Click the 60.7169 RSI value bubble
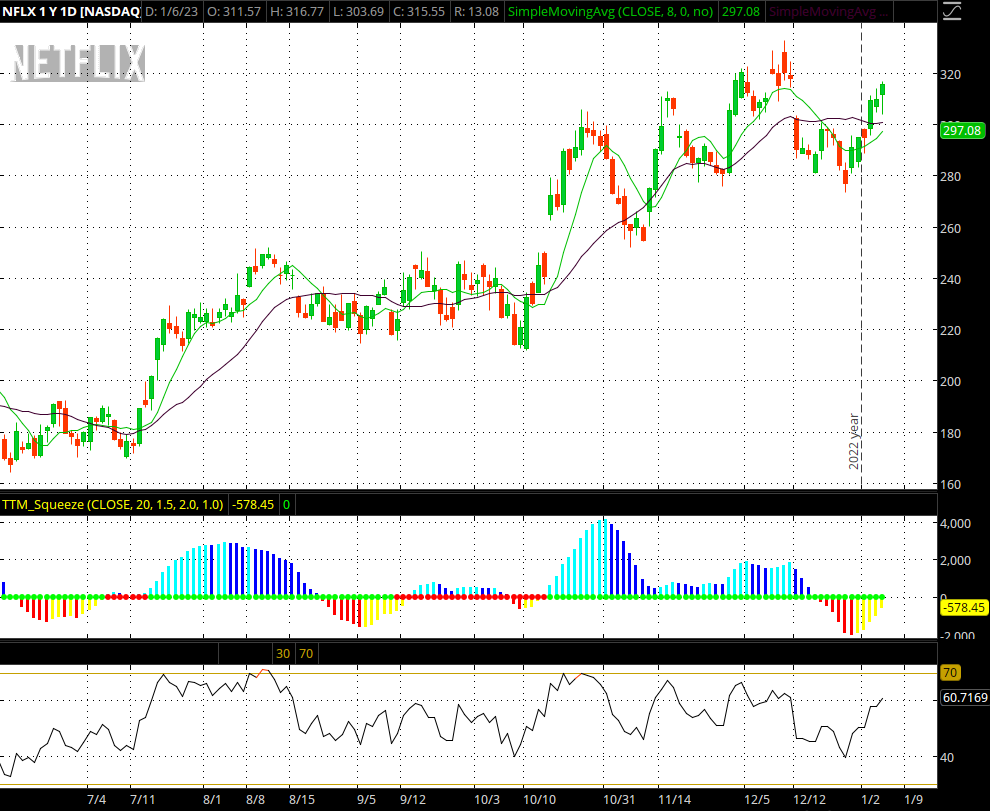This screenshot has width=990, height=811. (964, 698)
